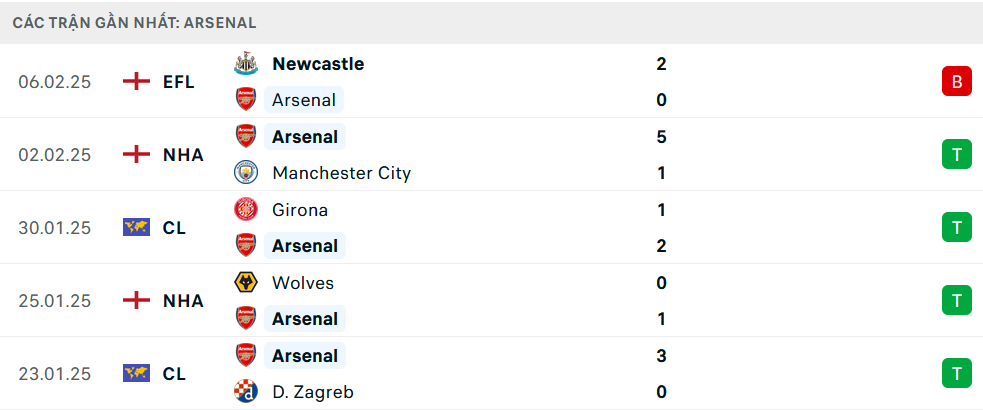The image size is (983, 410).
Task: Click the 'Các trận gần nhất: Arsenal' header
Action: pos(135,21)
